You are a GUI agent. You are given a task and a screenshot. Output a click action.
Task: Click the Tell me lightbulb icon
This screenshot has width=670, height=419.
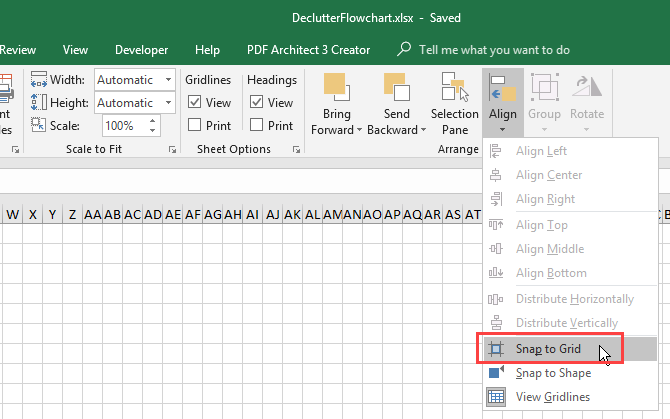pos(404,49)
